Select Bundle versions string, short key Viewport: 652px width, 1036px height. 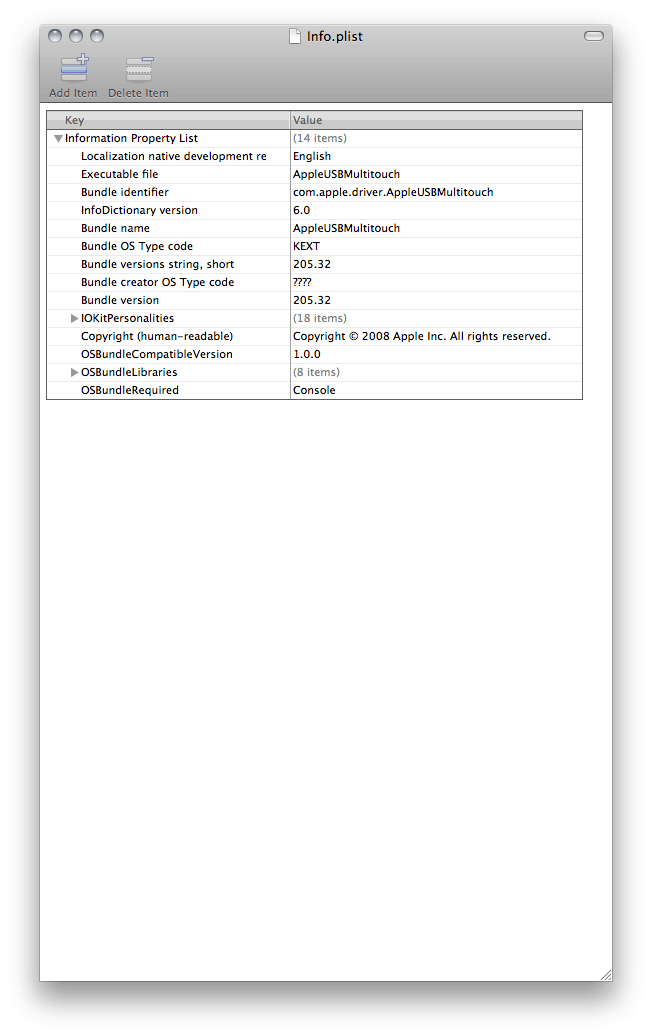click(x=157, y=264)
